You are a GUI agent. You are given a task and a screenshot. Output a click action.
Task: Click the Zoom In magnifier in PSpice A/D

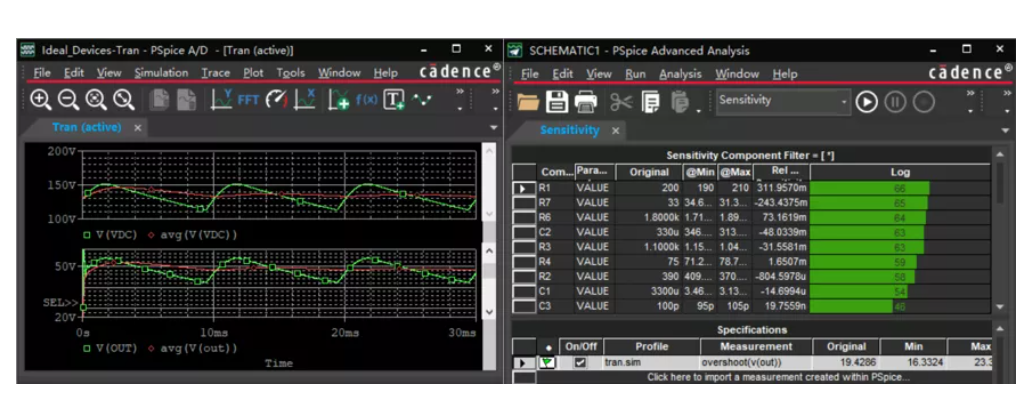pos(41,100)
